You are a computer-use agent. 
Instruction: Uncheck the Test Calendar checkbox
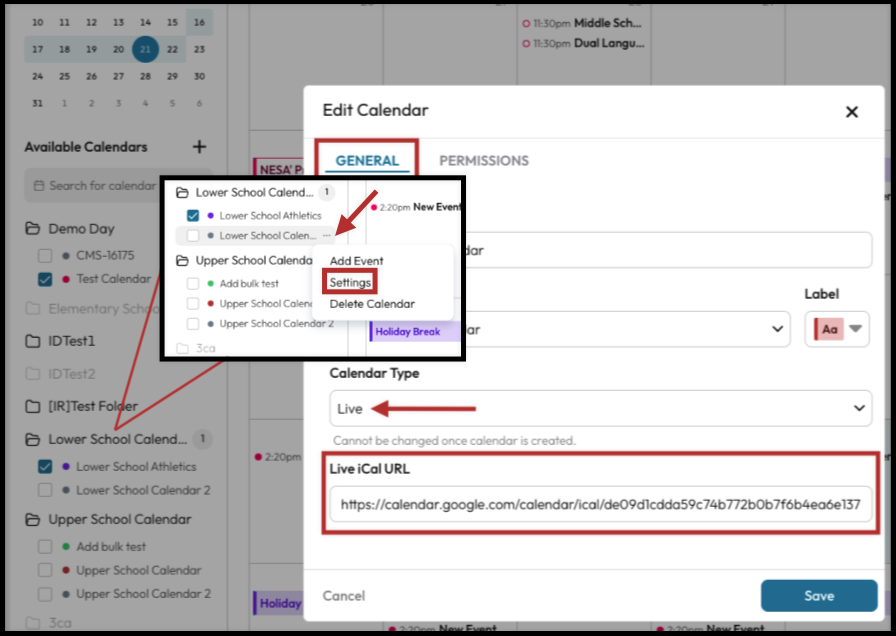pos(45,279)
